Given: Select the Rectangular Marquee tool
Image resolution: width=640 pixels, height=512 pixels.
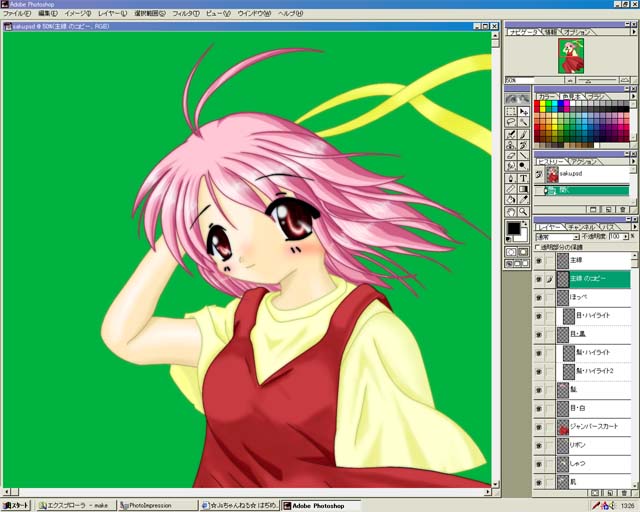Looking at the screenshot, I should point(511,111).
